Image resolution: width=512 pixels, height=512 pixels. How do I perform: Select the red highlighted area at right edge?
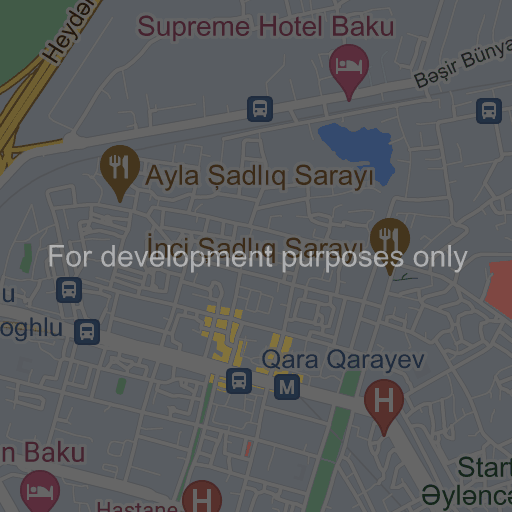pos(499,289)
